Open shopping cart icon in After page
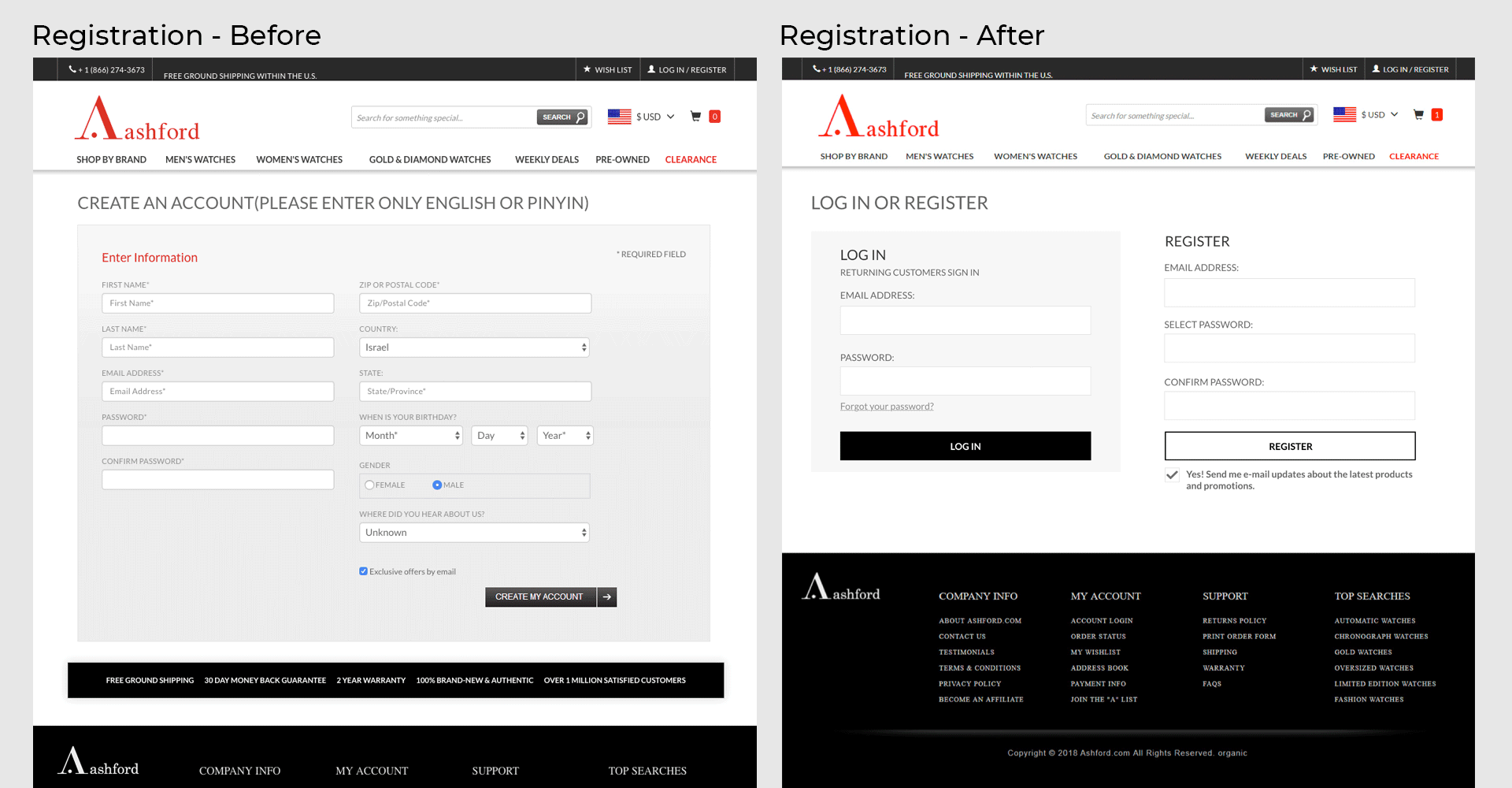 tap(1418, 114)
